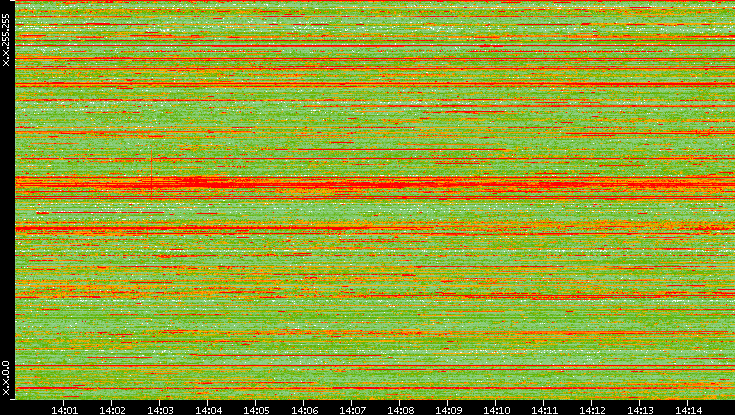Select the 14:04 time axis label

[x=208, y=410]
